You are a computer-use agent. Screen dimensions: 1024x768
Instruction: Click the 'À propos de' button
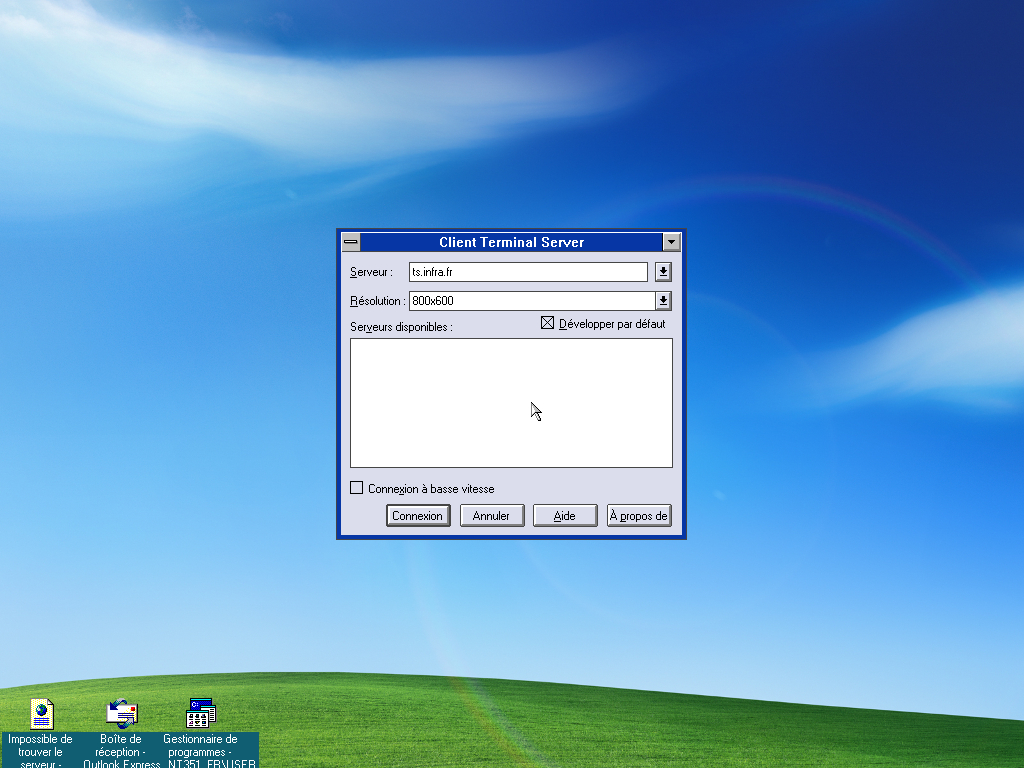pyautogui.click(x=639, y=516)
